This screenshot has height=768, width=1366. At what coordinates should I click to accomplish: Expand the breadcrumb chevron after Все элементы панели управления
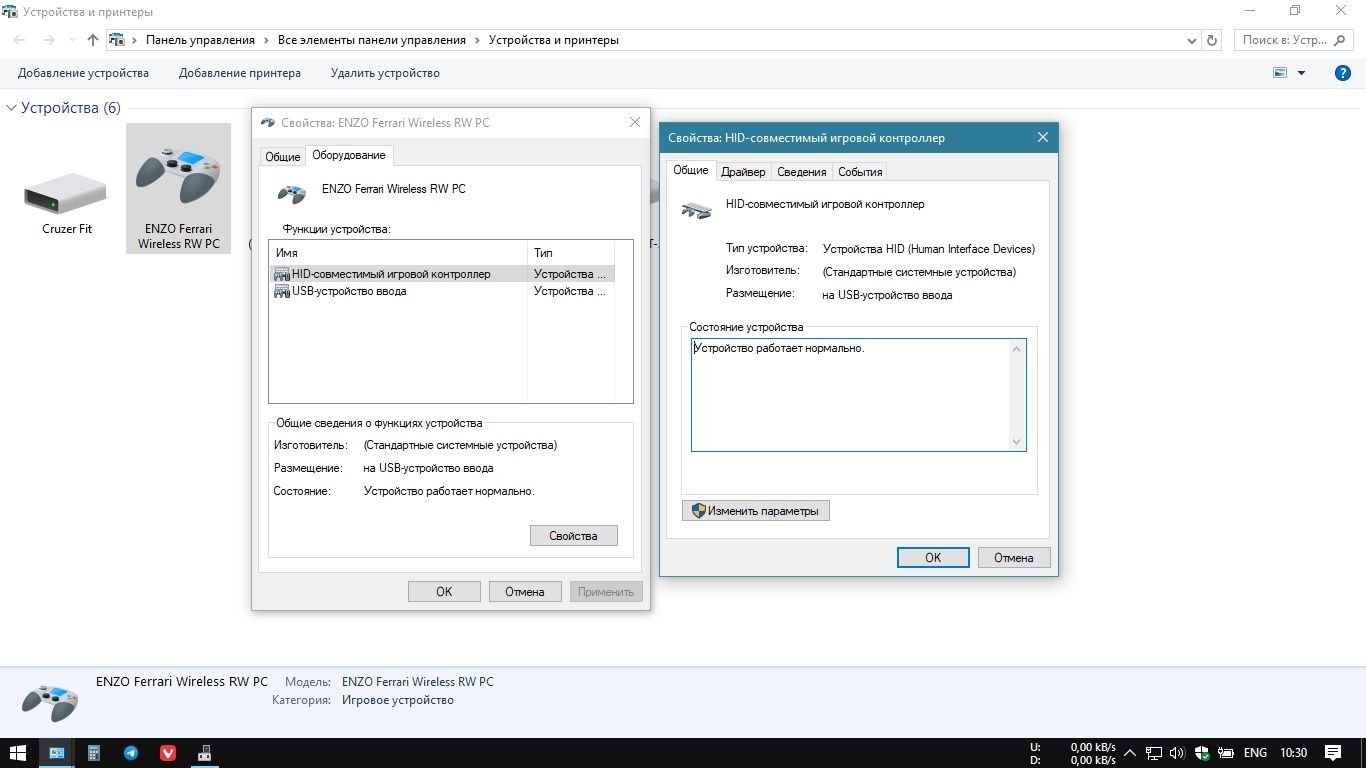click(x=478, y=40)
